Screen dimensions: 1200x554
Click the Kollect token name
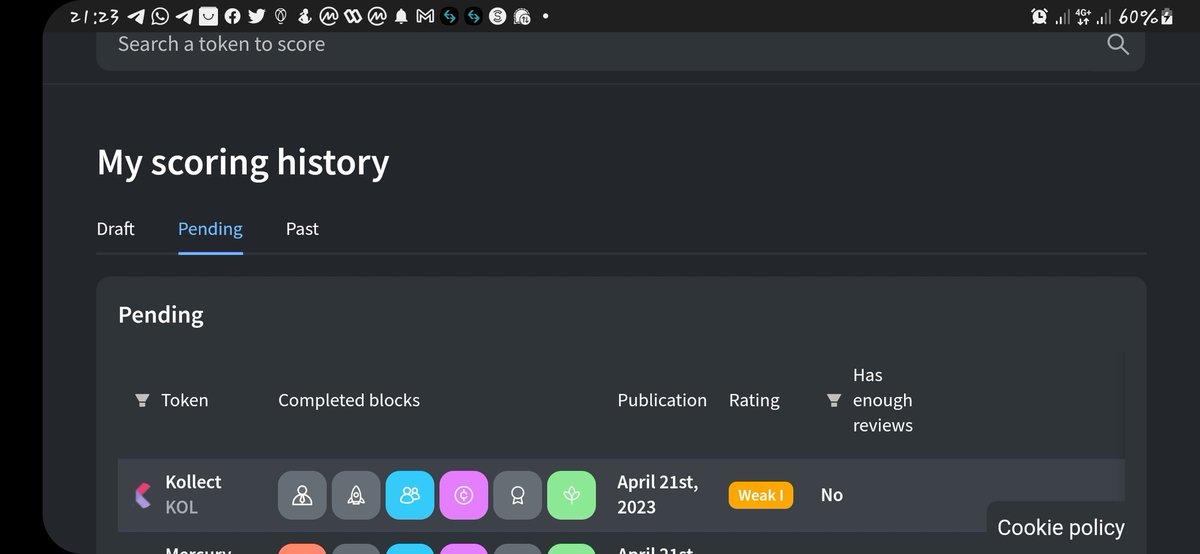click(x=193, y=482)
